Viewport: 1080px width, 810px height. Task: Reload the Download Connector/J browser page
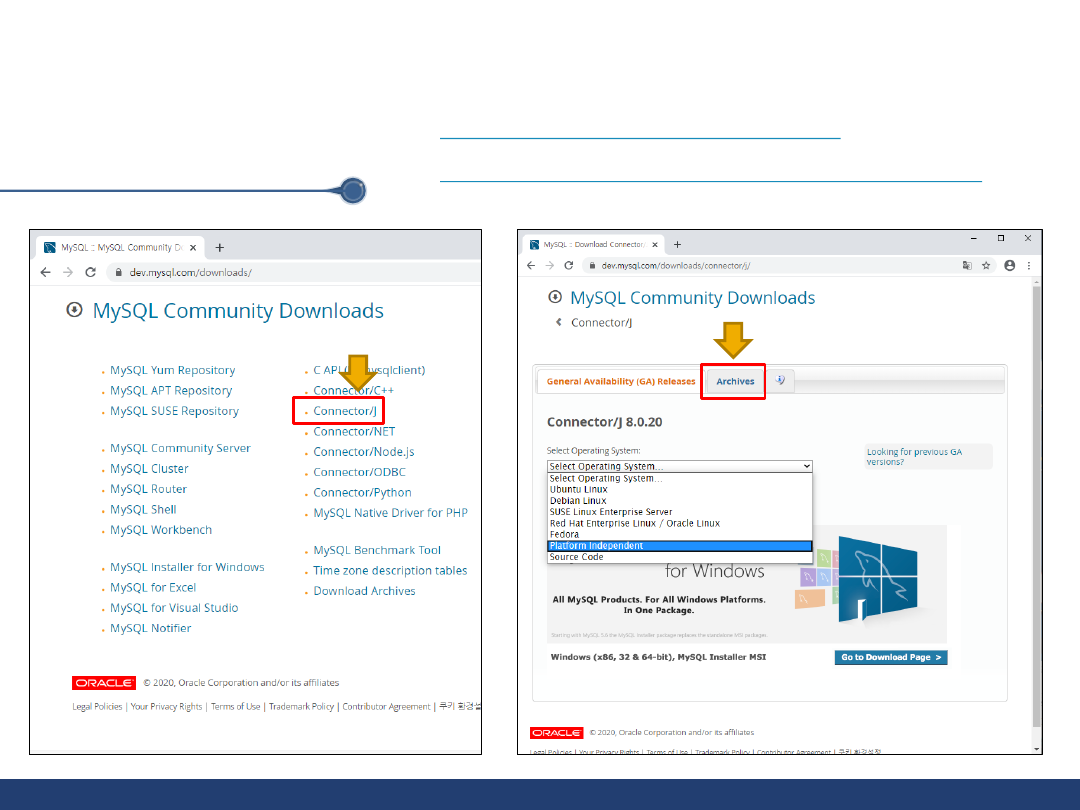click(569, 266)
